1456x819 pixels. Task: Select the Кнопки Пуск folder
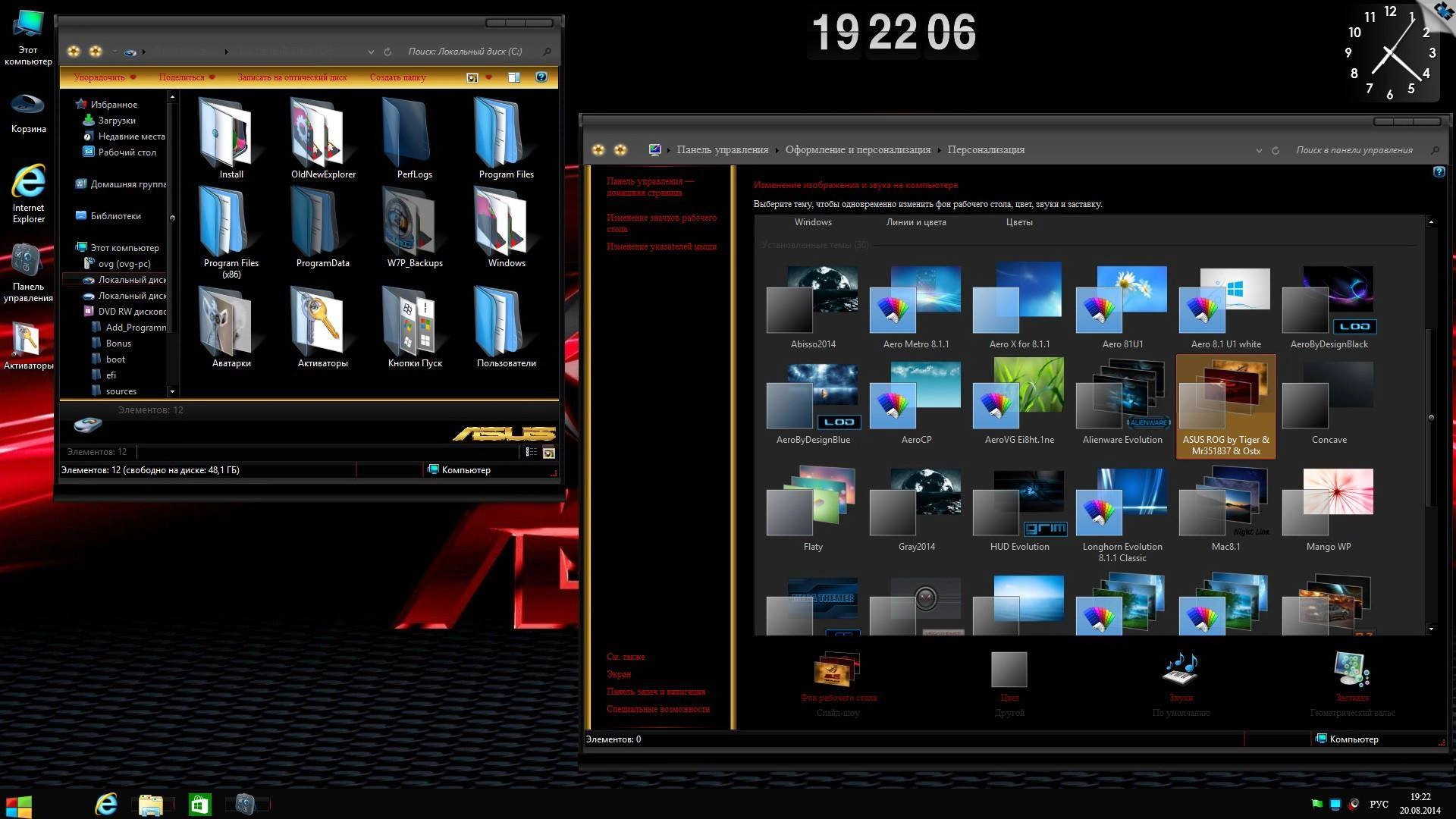tap(414, 327)
